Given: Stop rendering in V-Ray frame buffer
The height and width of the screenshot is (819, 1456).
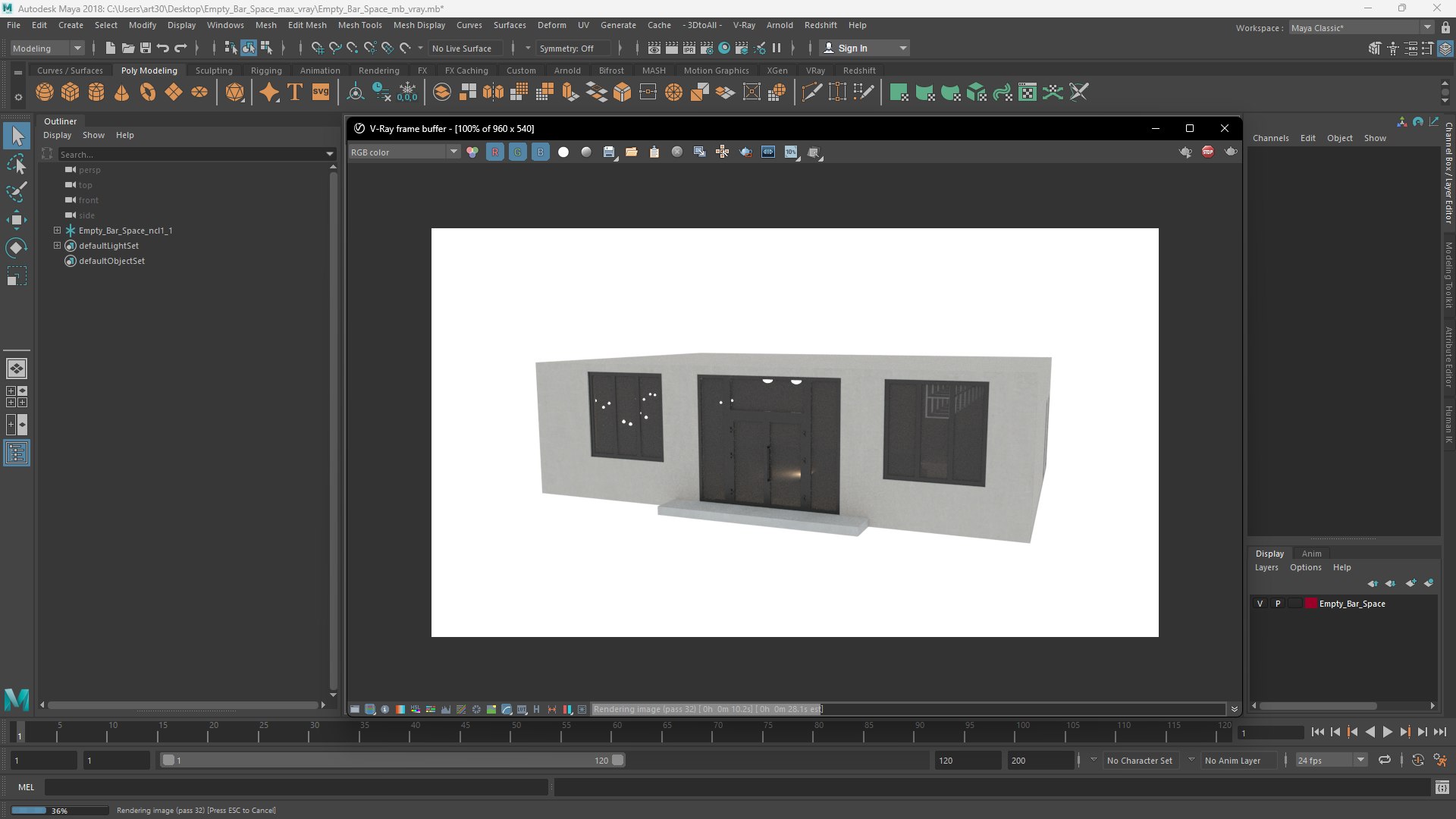Looking at the screenshot, I should (x=1208, y=152).
